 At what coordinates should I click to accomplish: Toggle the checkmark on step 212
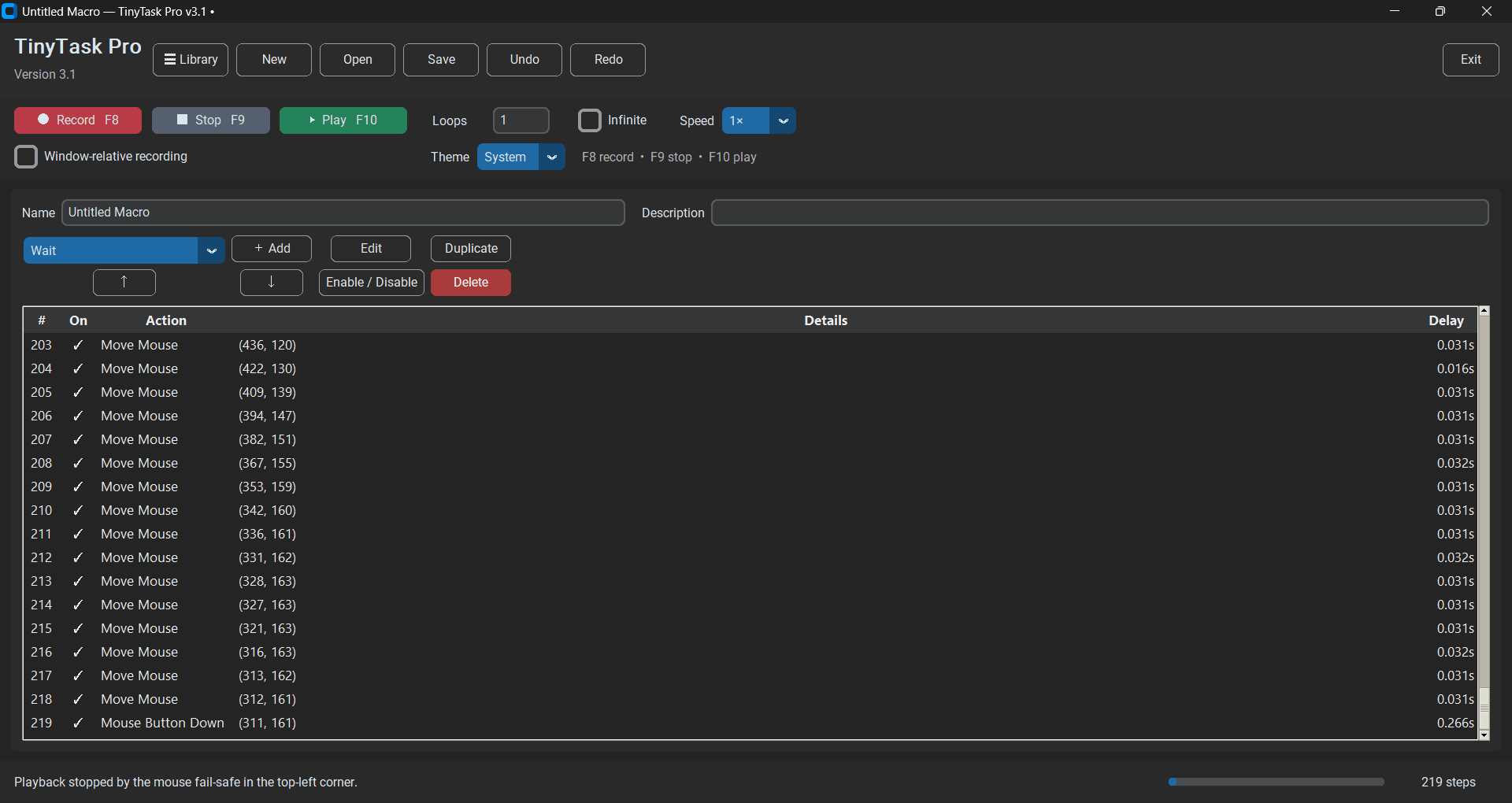coord(78,557)
